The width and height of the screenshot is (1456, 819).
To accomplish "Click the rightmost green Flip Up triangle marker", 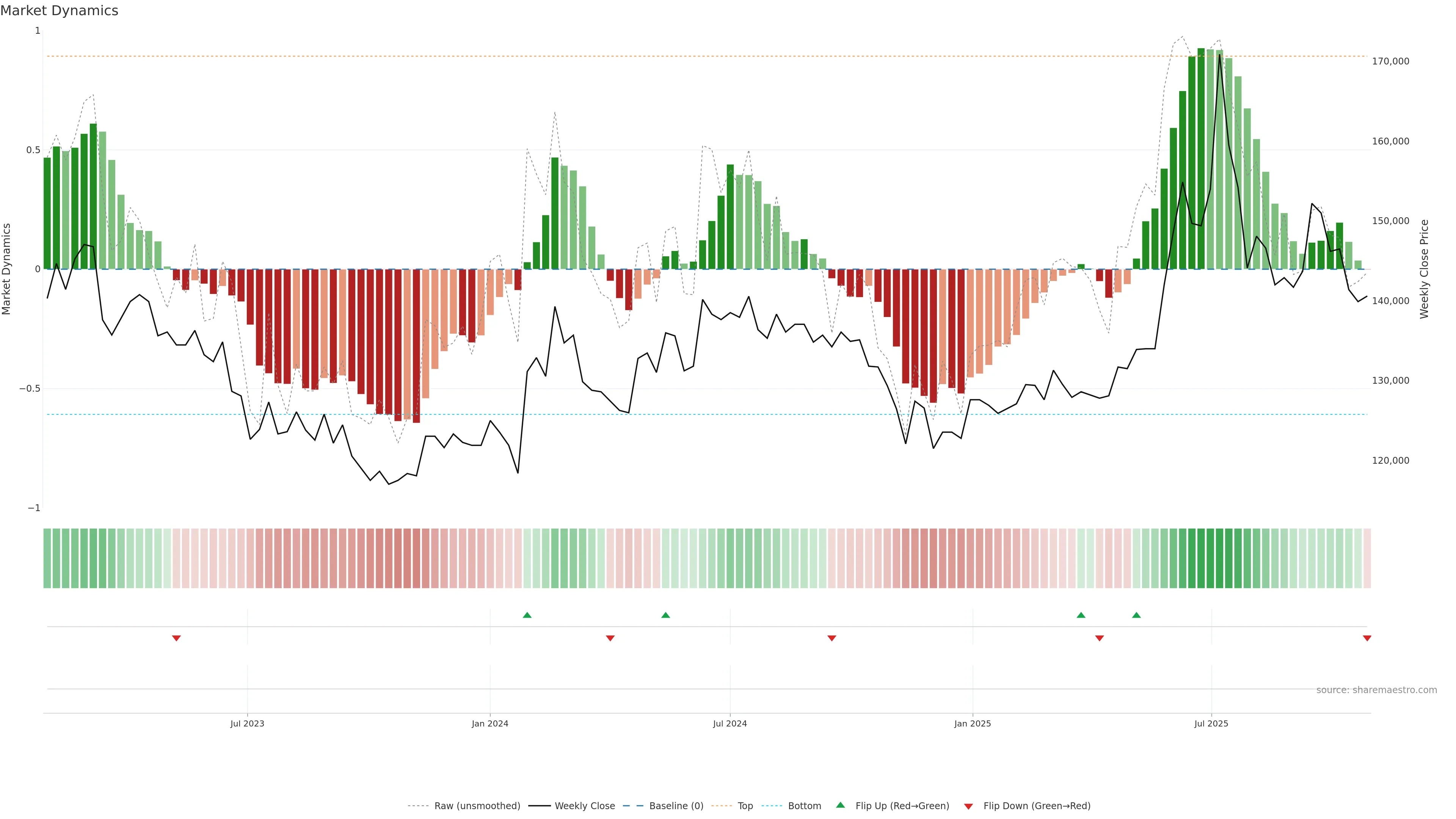I will pyautogui.click(x=1136, y=615).
